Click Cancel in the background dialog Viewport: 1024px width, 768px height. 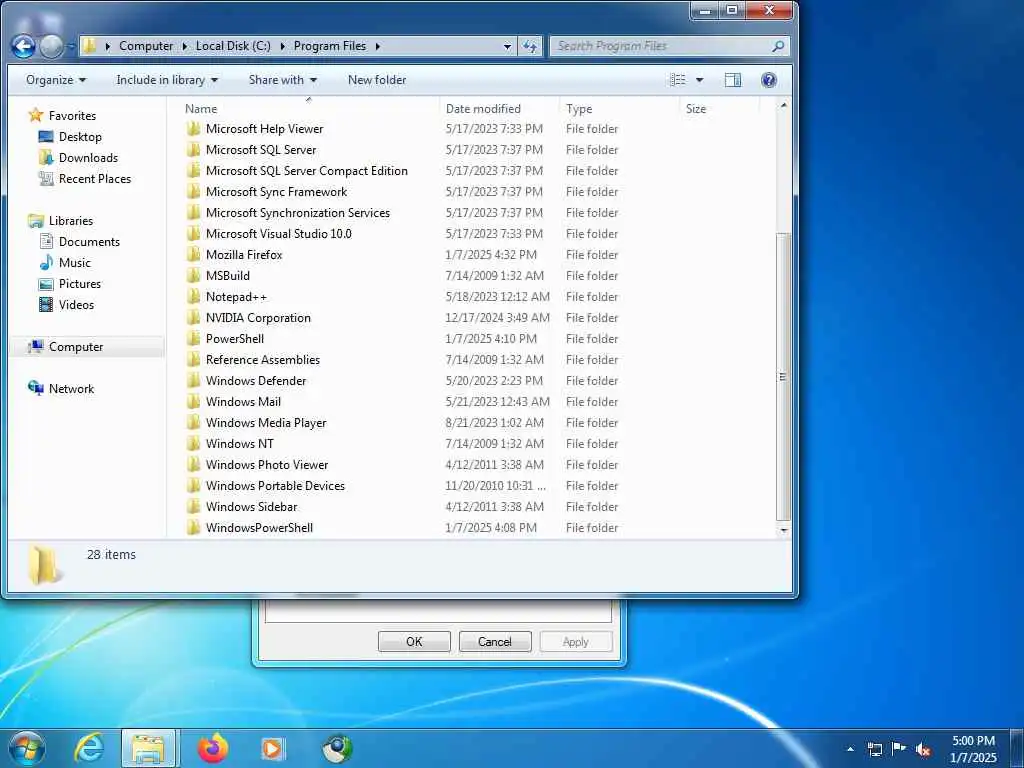coord(494,641)
